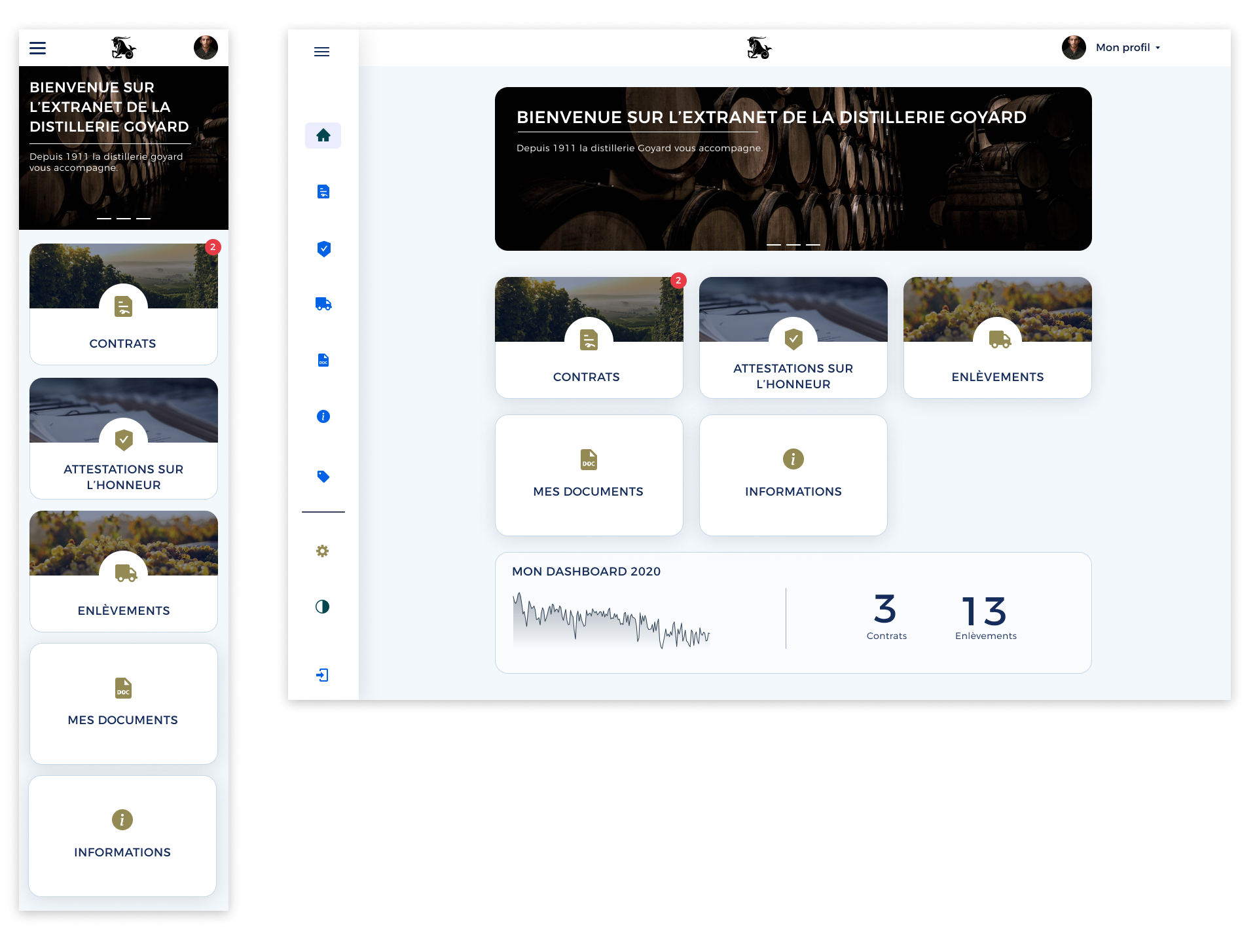This screenshot has height=952, width=1257.
Task: Open the price tag icon in the sidebar
Action: [323, 476]
